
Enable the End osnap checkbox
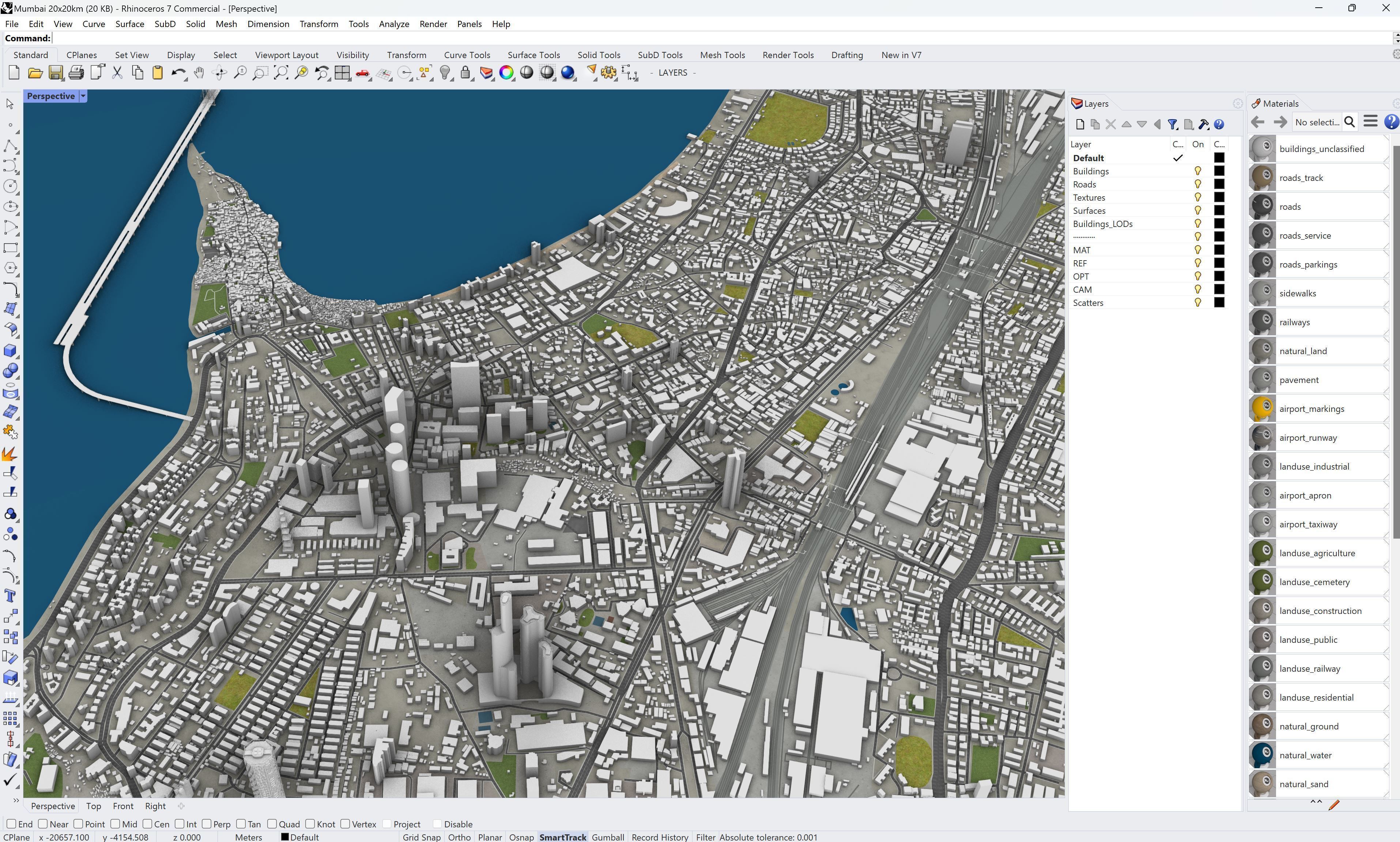(11, 823)
